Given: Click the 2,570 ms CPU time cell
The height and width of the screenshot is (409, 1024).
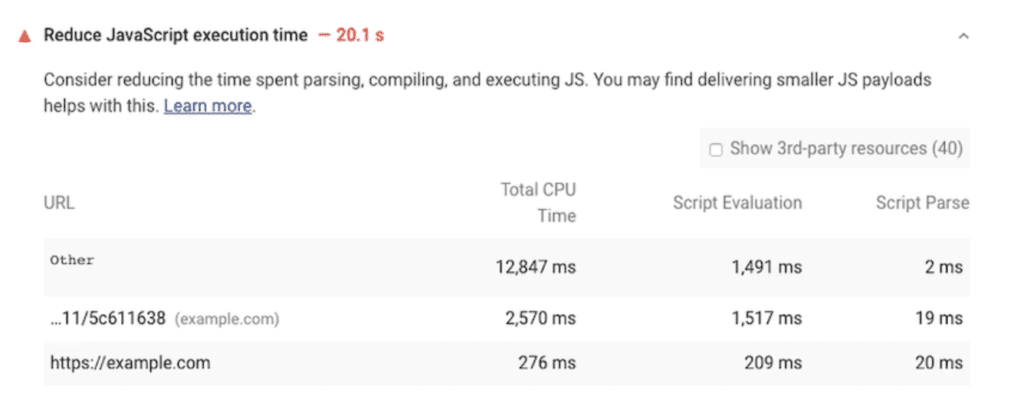Looking at the screenshot, I should pyautogui.click(x=540, y=319).
